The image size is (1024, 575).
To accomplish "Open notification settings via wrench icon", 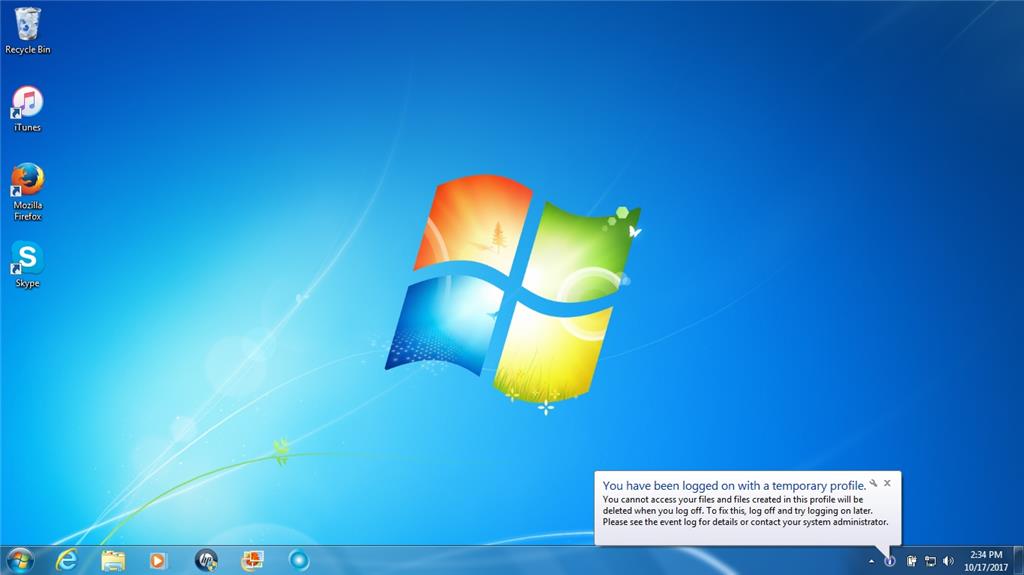I will pos(874,484).
